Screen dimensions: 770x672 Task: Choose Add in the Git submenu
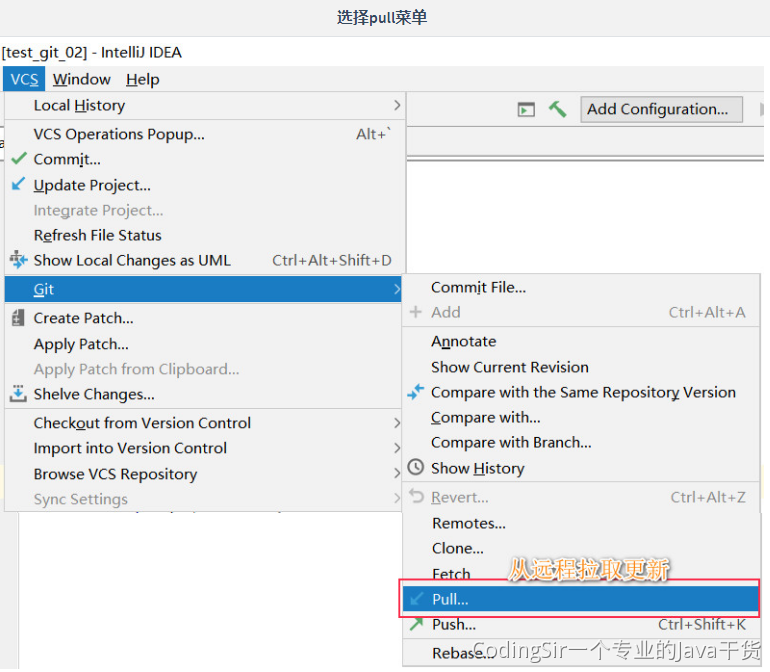pos(581,312)
